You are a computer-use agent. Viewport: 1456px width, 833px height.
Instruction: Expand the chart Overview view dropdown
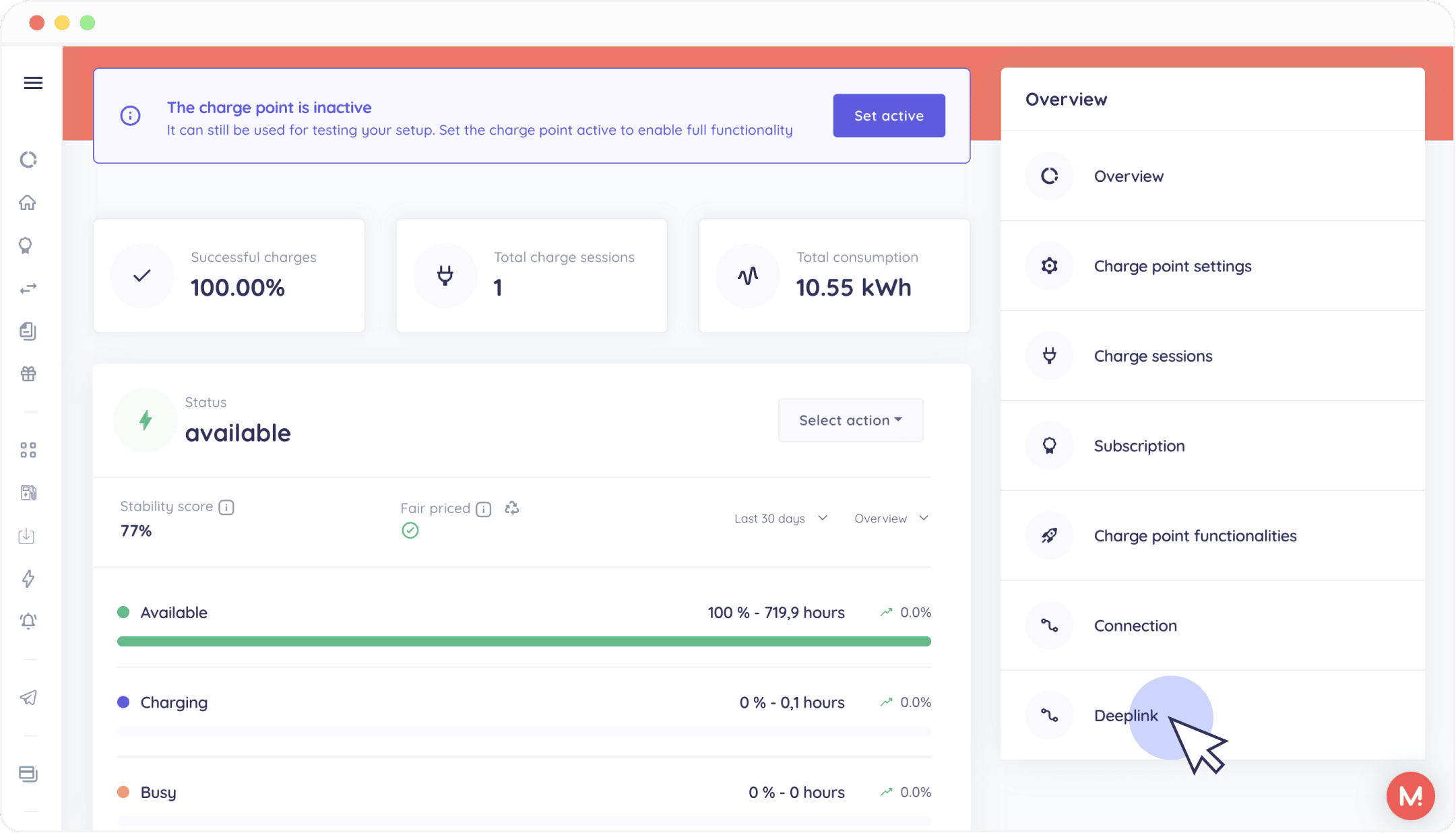coord(891,519)
